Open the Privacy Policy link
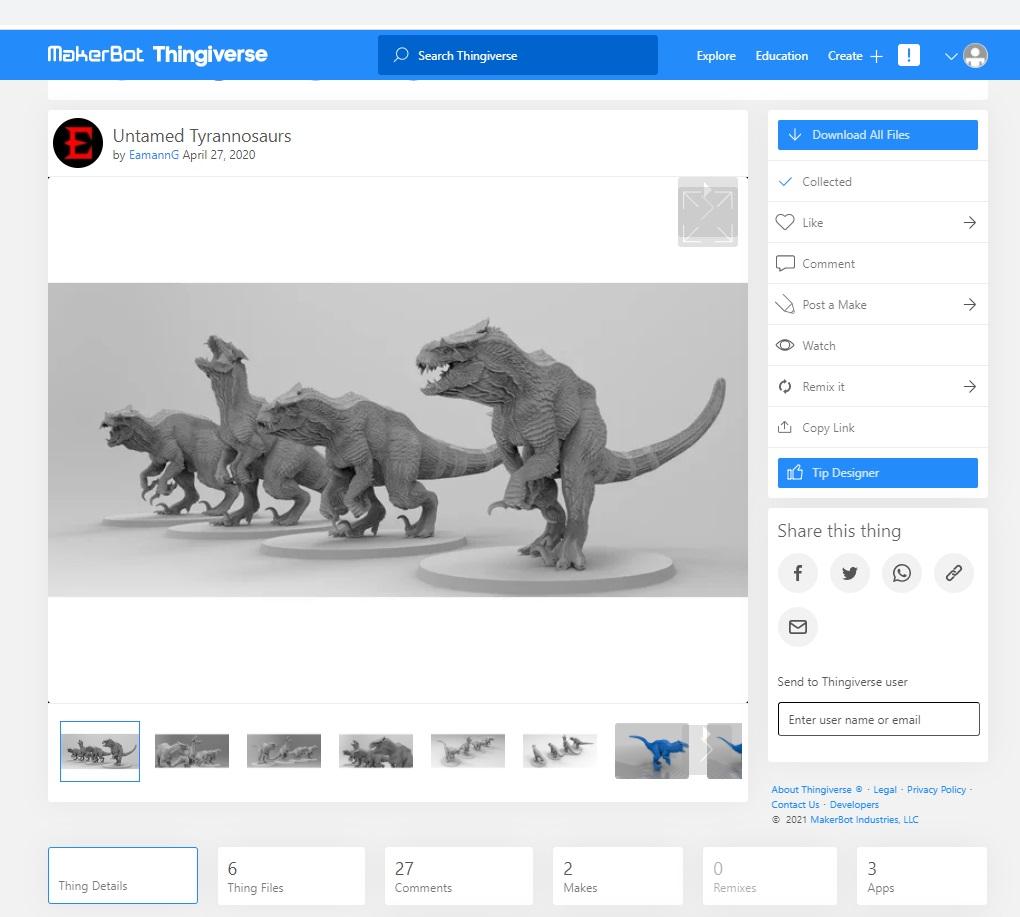 (x=936, y=790)
